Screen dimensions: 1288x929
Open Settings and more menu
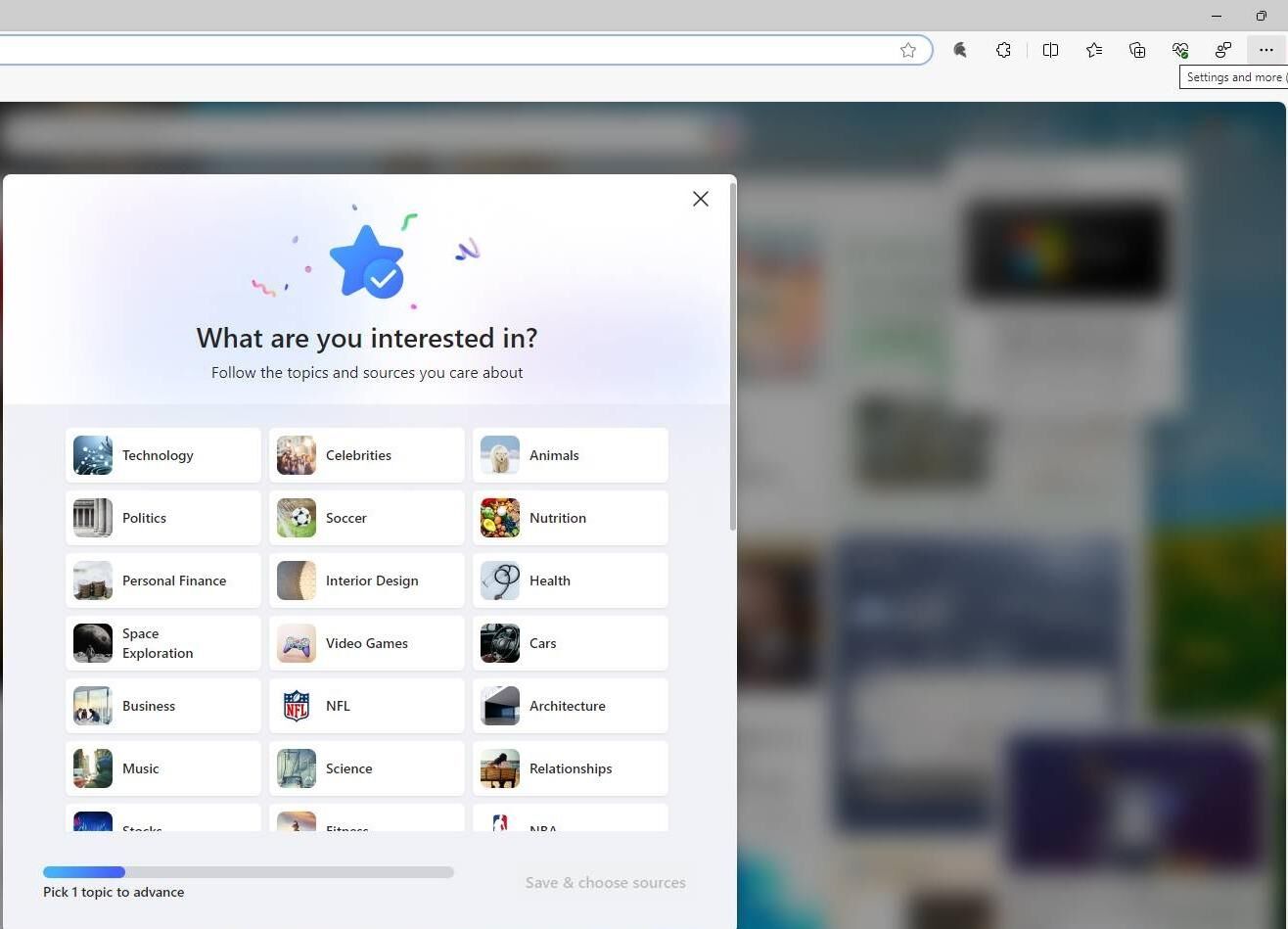pos(1265,50)
